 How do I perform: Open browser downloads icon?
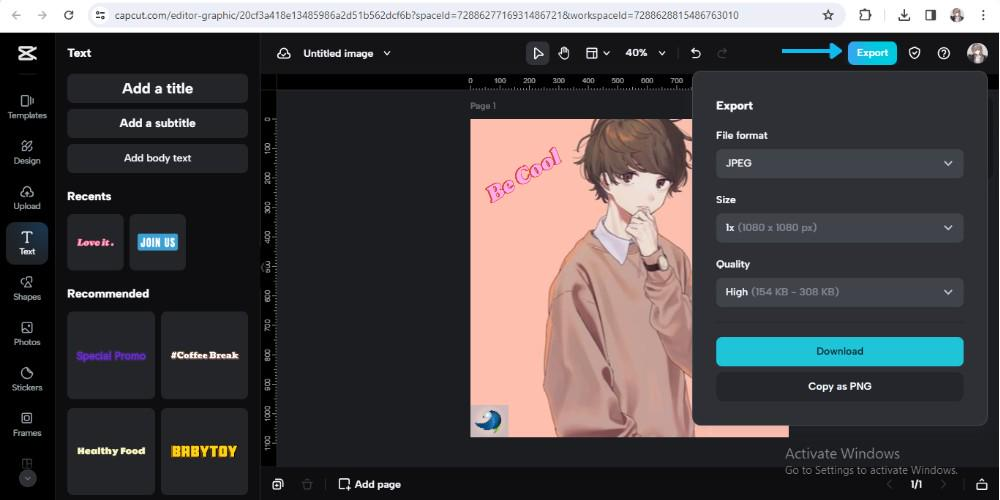click(x=904, y=15)
